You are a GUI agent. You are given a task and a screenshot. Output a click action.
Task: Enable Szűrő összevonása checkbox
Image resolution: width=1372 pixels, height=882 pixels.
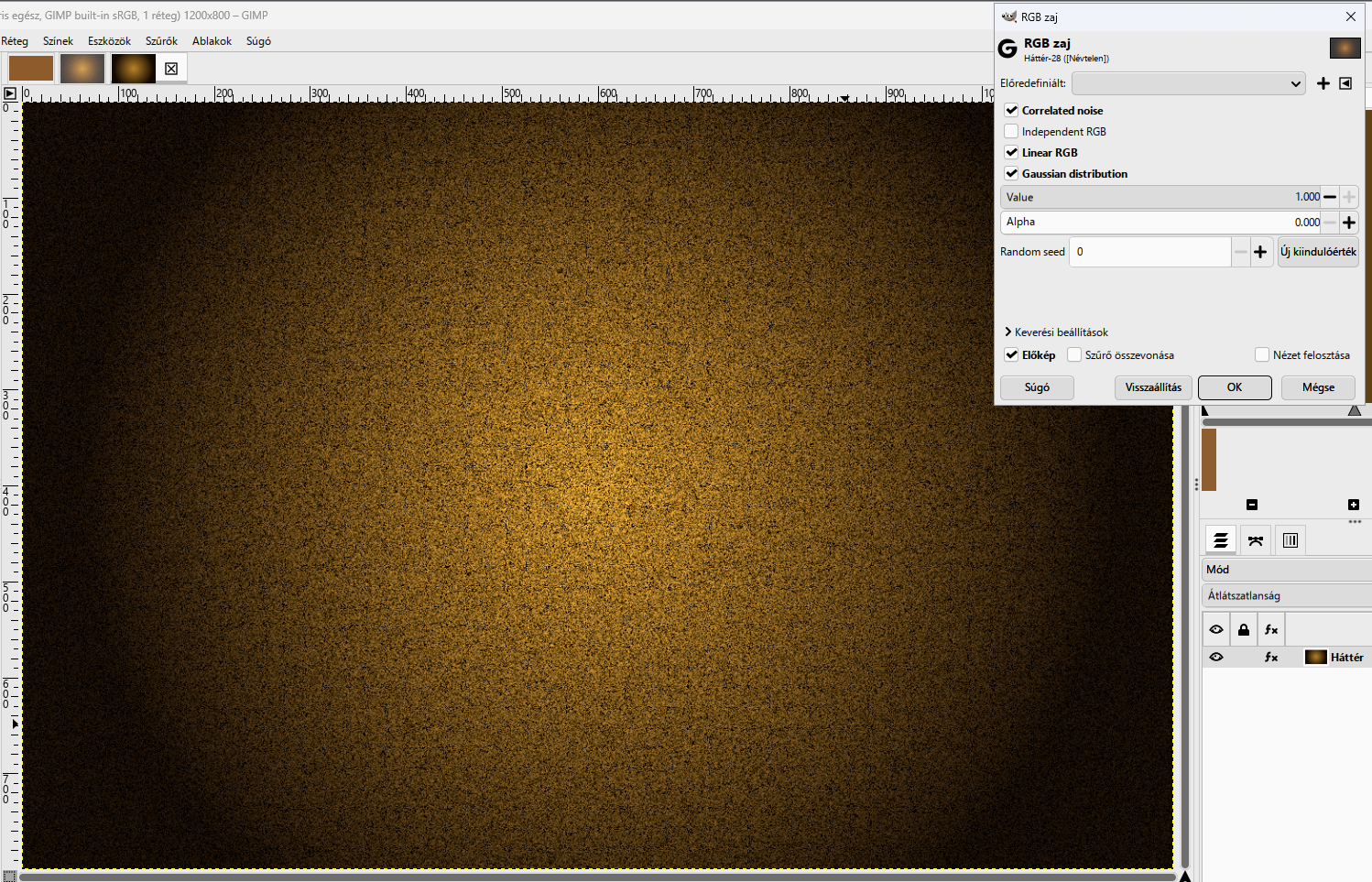[1075, 355]
